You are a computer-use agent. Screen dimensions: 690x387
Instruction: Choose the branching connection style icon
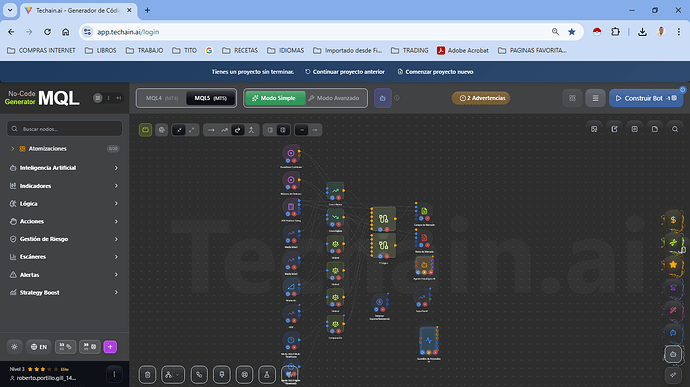pyautogui.click(x=251, y=130)
